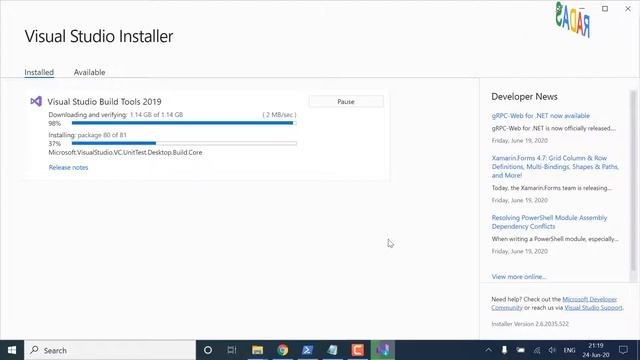Viewport: 640px width, 360px height.
Task: Click Visual Studio Installer taskbar icon
Action: pyautogui.click(x=383, y=350)
